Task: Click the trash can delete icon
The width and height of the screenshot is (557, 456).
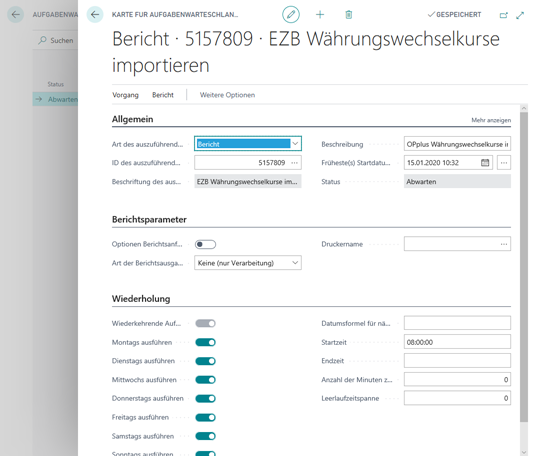Action: point(348,15)
